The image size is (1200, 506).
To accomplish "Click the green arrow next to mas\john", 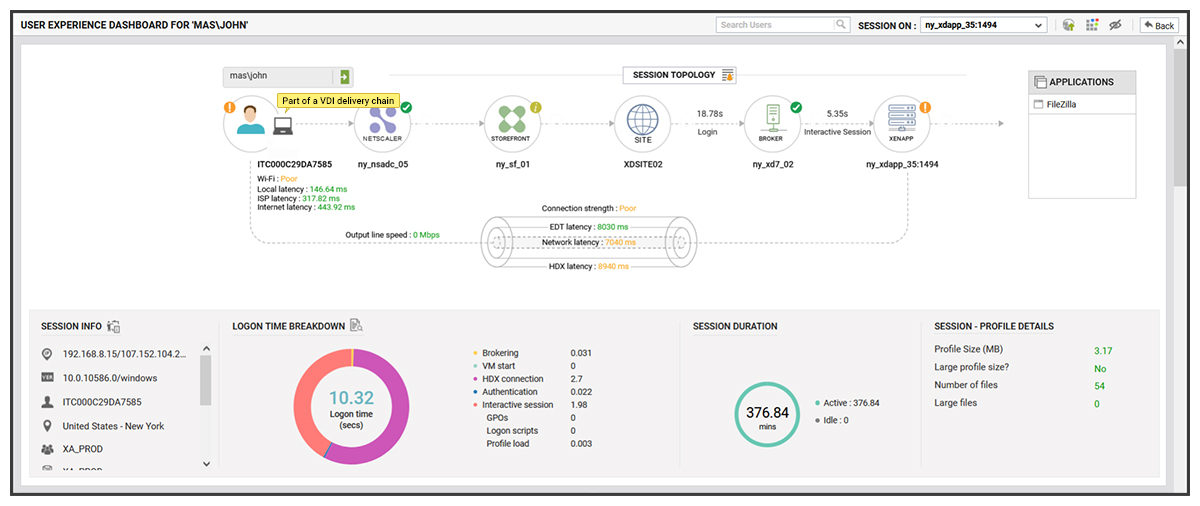I will pos(344,76).
